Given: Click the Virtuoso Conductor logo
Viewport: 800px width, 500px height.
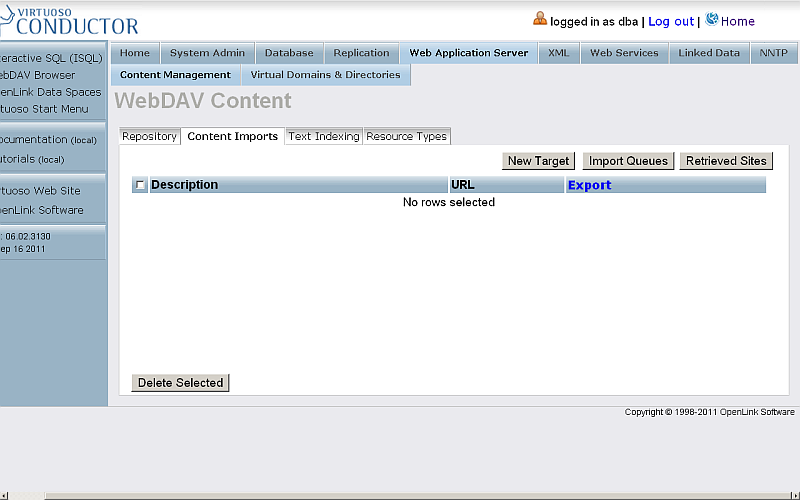Looking at the screenshot, I should [x=68, y=20].
